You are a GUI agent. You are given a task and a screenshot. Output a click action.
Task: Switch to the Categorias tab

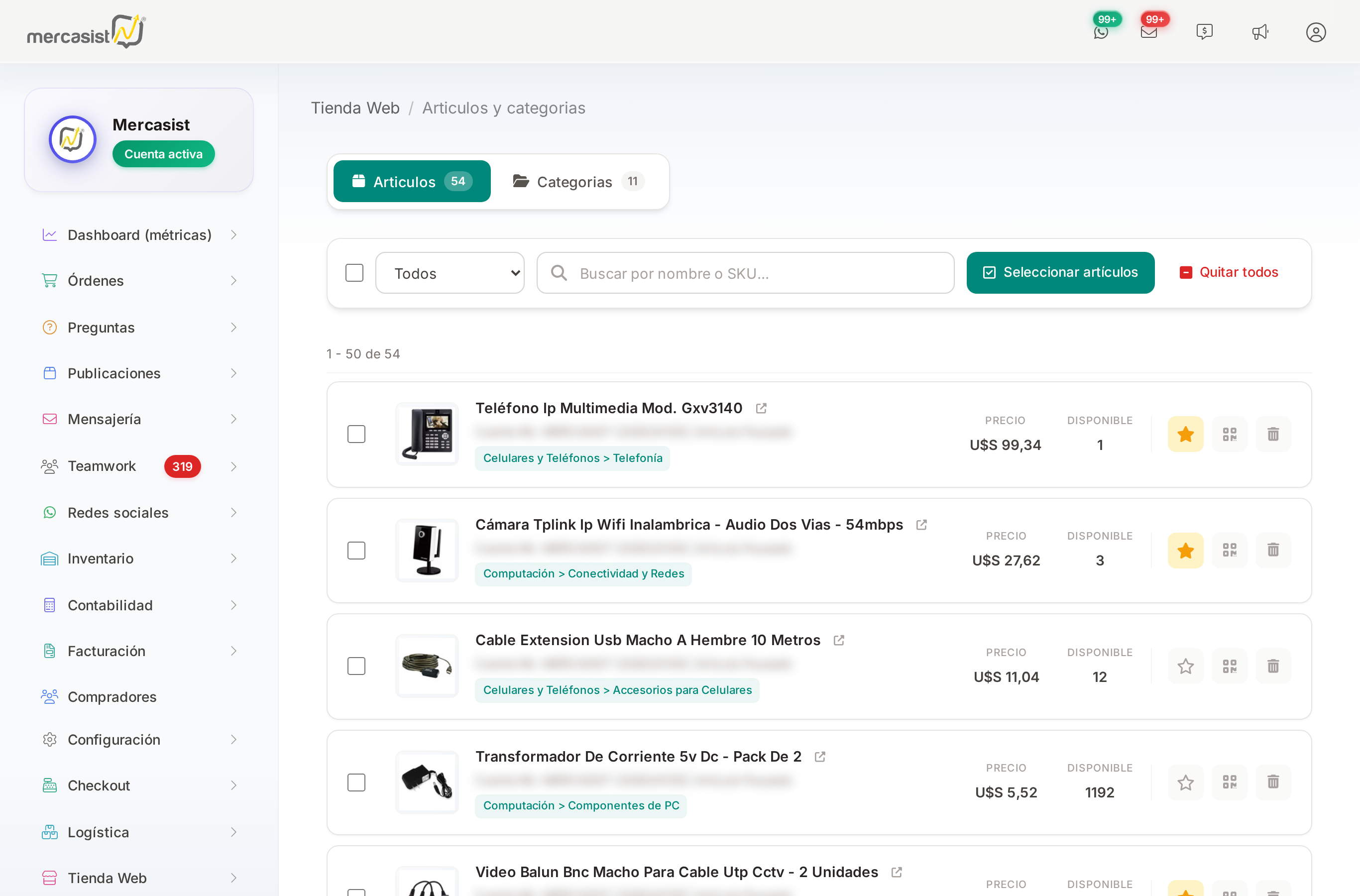[578, 182]
